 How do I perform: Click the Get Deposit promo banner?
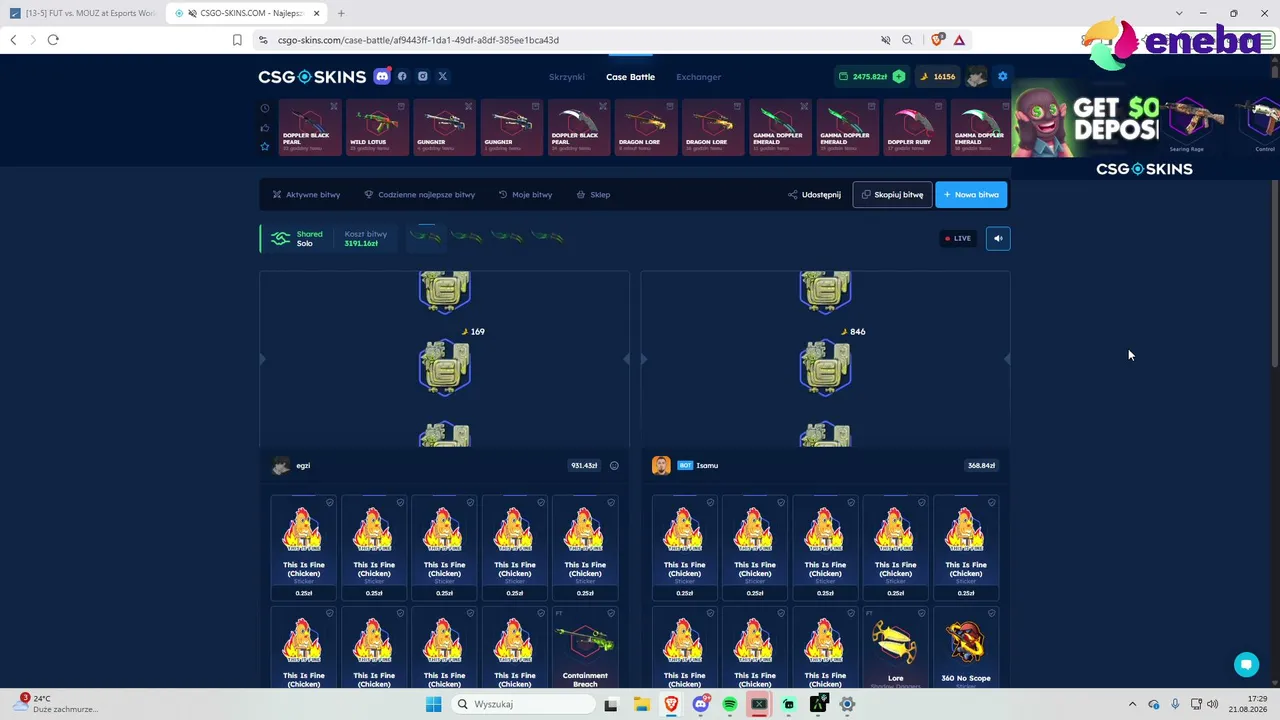1085,120
